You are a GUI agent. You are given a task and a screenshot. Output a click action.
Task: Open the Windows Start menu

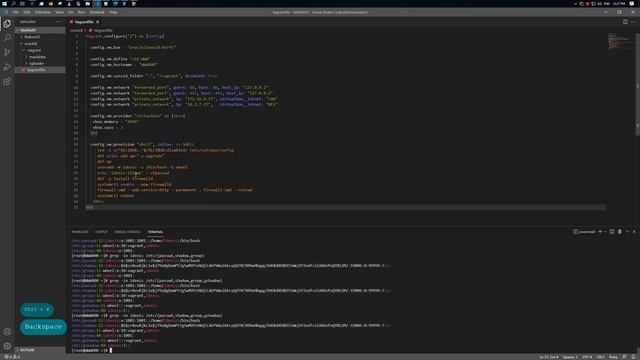pos(4,4)
